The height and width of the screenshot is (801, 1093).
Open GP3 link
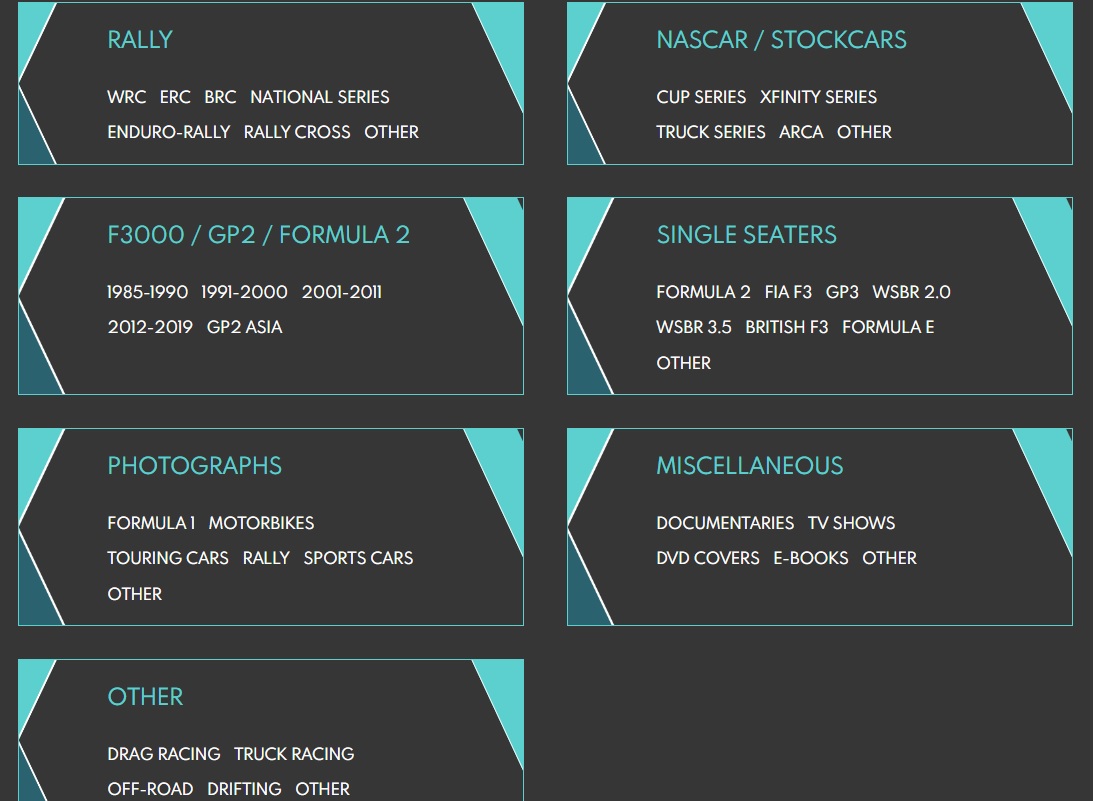(842, 292)
